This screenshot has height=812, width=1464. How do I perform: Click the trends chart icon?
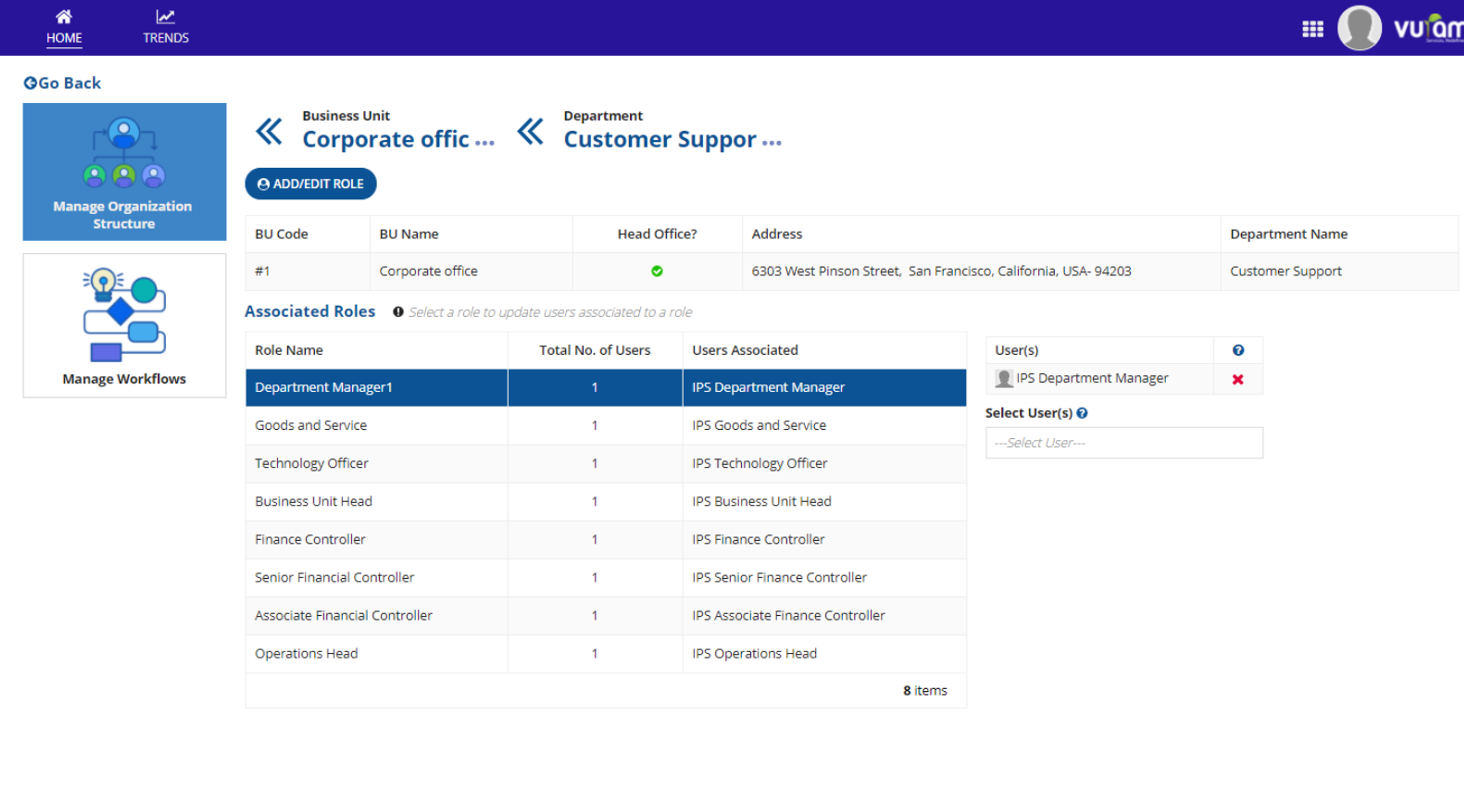[x=165, y=17]
